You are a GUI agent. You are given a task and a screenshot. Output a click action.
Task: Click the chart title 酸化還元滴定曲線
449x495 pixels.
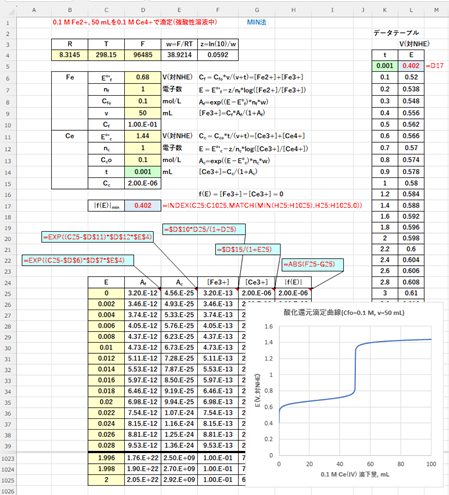344,313
